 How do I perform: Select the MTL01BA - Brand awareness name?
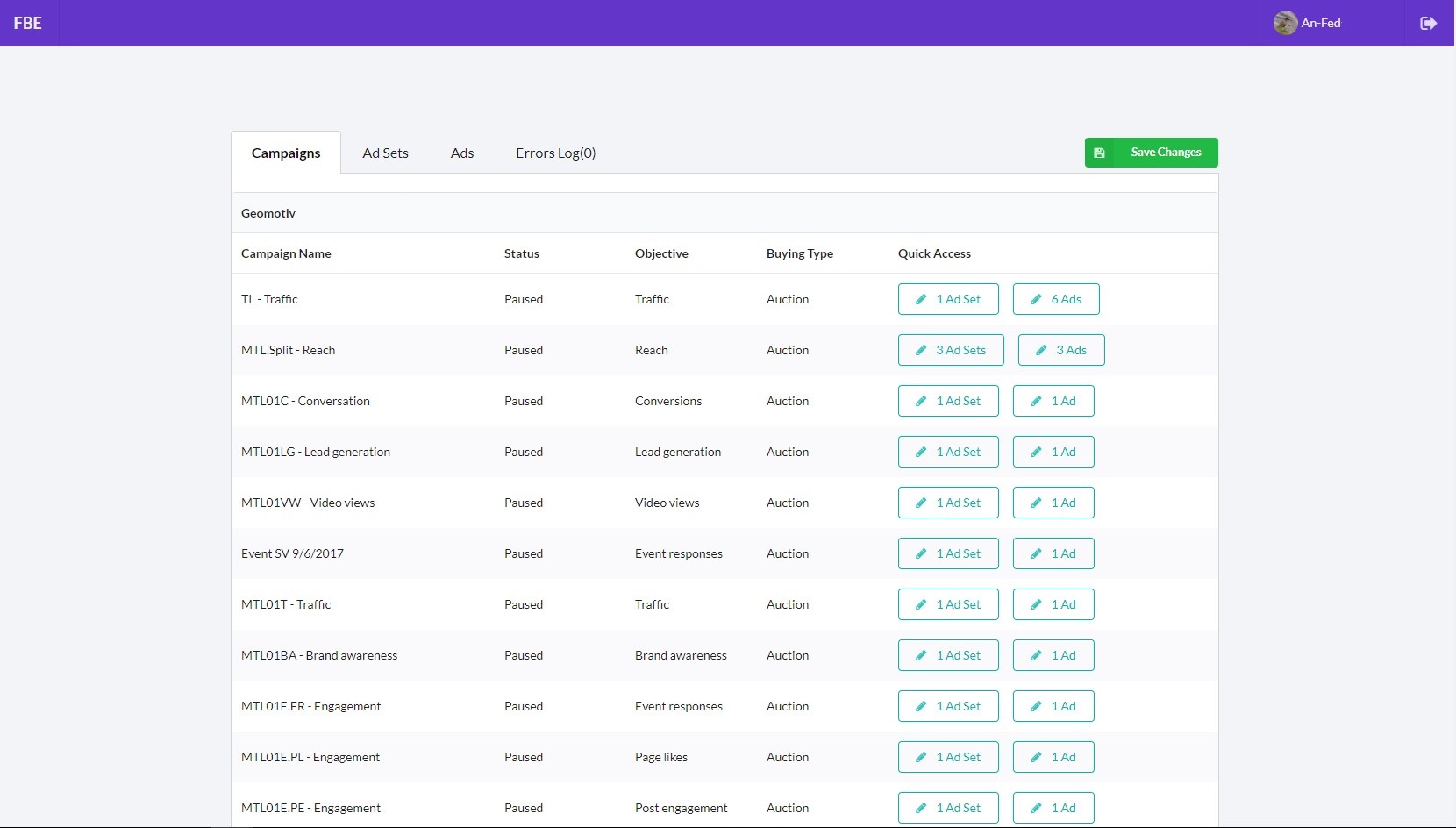[x=319, y=655]
